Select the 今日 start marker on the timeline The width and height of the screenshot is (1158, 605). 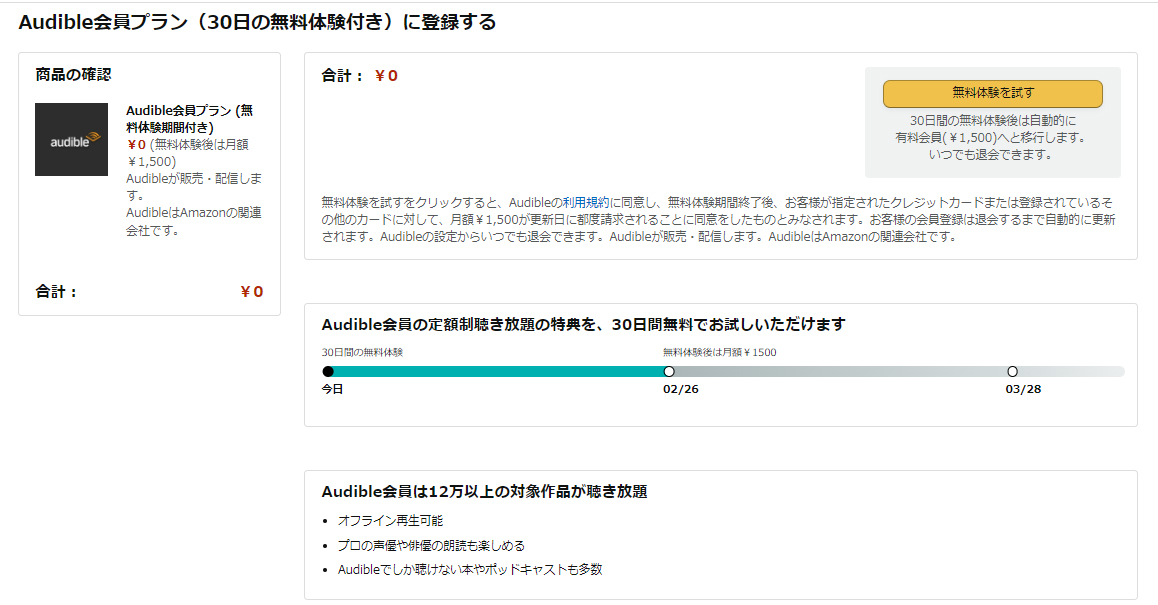(329, 372)
